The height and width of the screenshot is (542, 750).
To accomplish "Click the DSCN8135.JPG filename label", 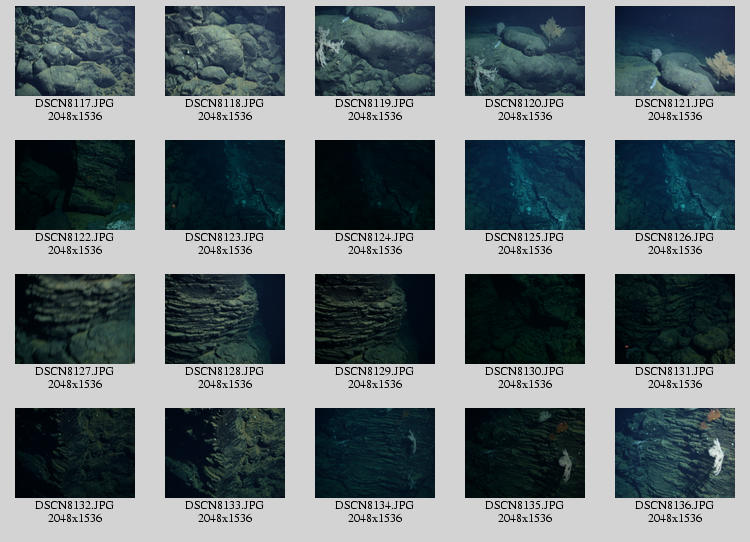I will (x=525, y=505).
